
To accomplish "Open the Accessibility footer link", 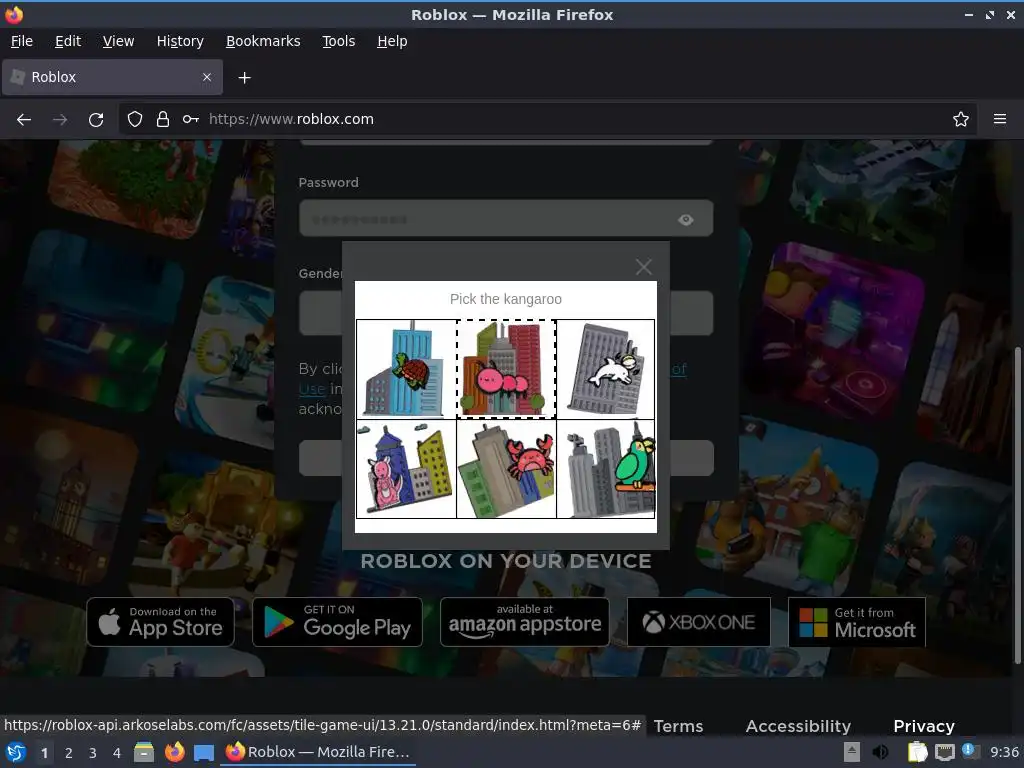I will pos(798,726).
